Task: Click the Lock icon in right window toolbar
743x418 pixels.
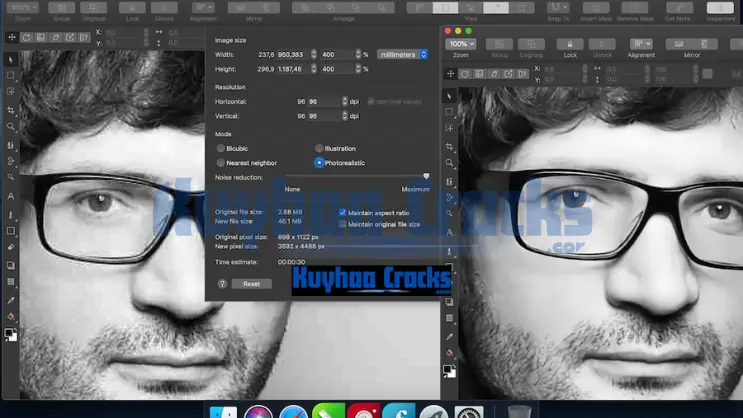Action: pyautogui.click(x=569, y=44)
